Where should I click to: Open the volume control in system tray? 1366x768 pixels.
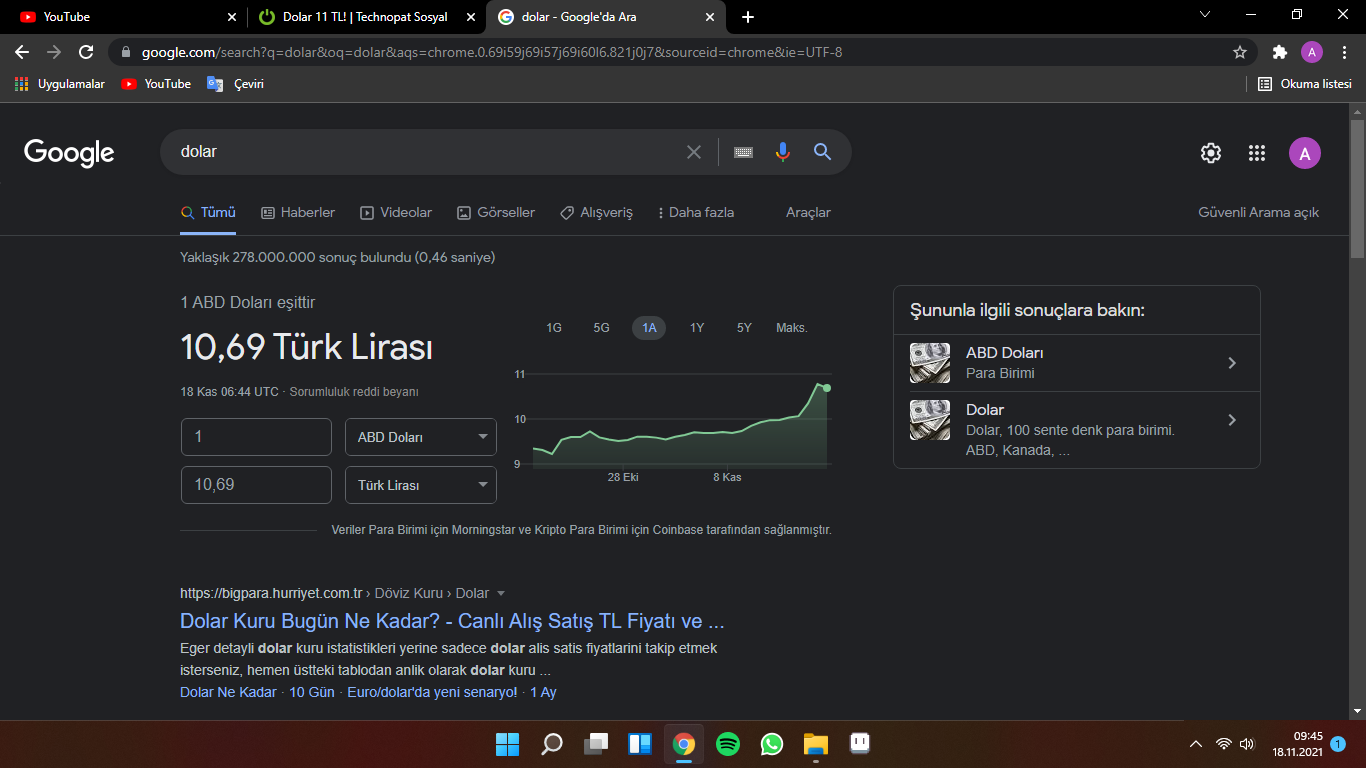1246,744
